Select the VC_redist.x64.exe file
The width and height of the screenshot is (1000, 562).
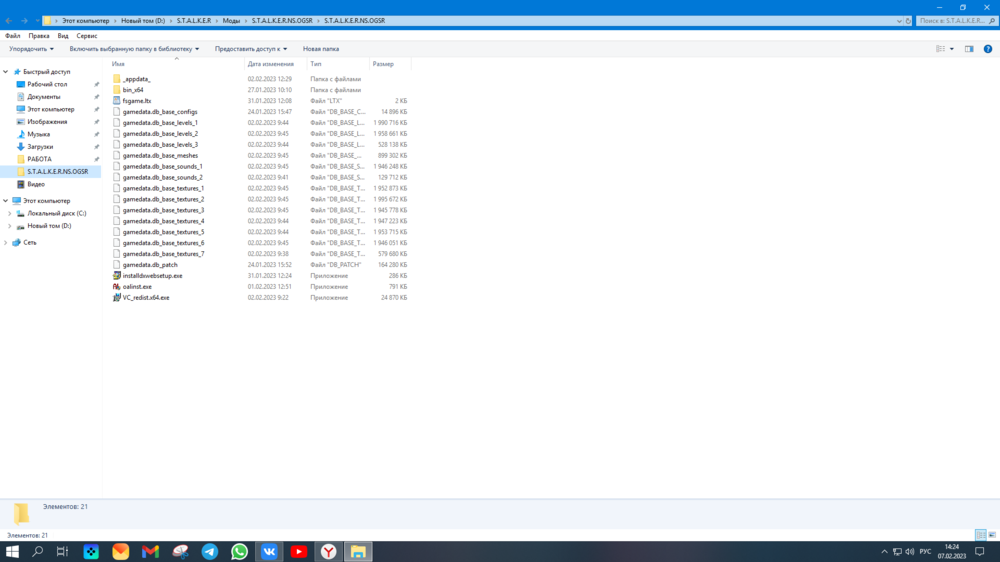145,298
